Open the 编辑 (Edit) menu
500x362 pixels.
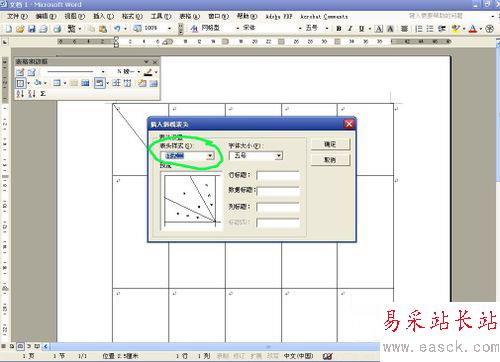[x=46, y=16]
